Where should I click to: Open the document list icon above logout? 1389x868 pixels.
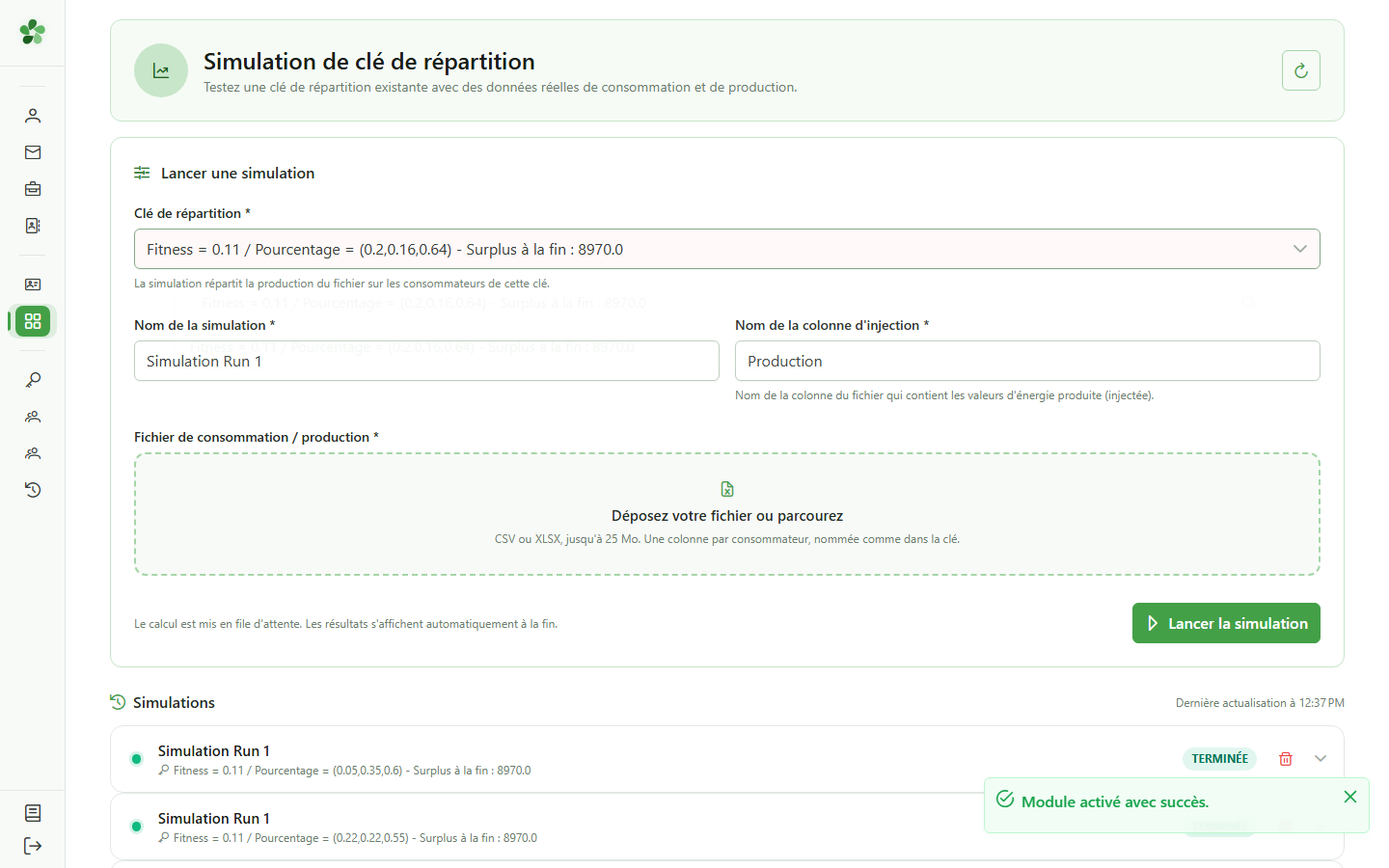[x=33, y=813]
